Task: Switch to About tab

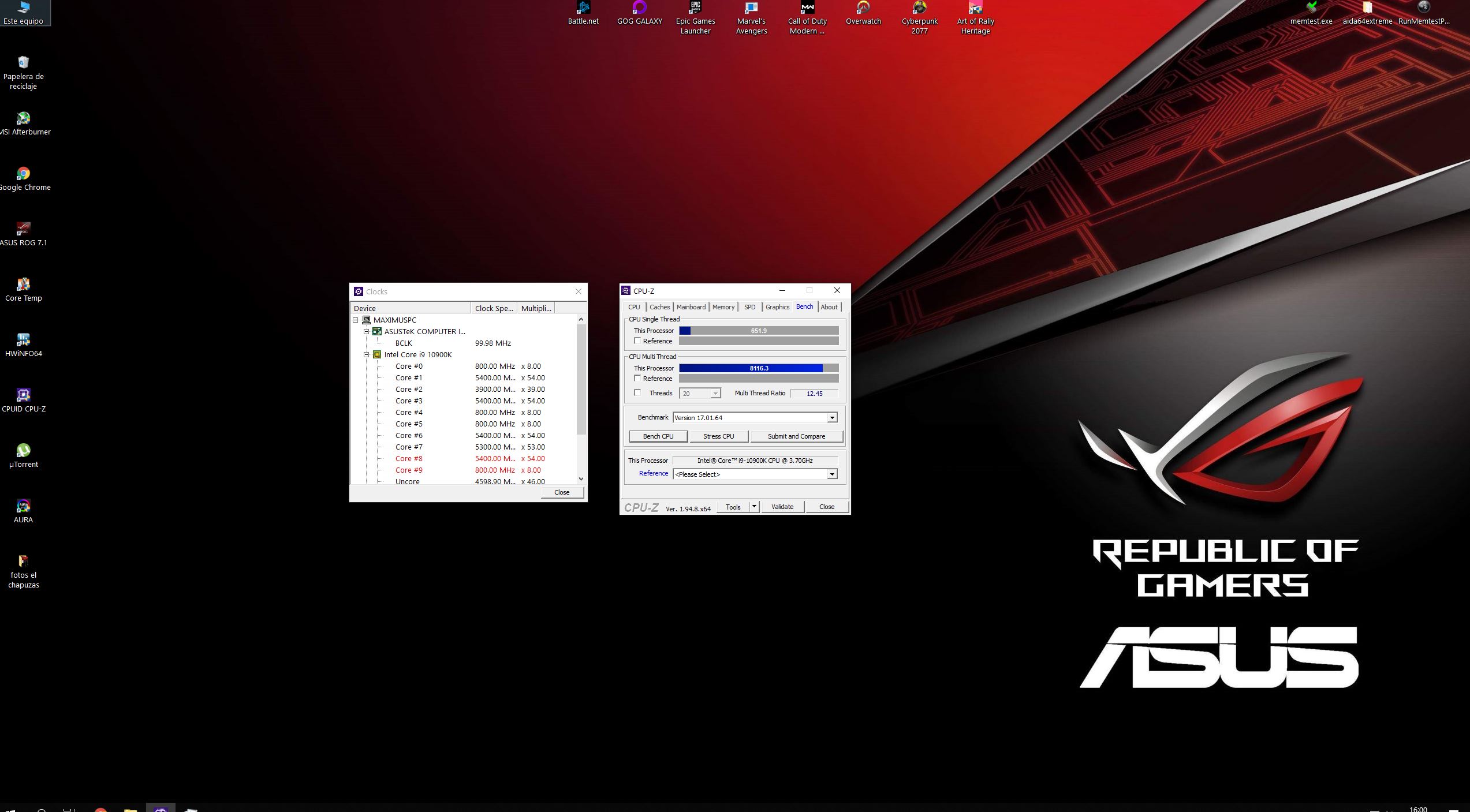Action: click(x=829, y=307)
